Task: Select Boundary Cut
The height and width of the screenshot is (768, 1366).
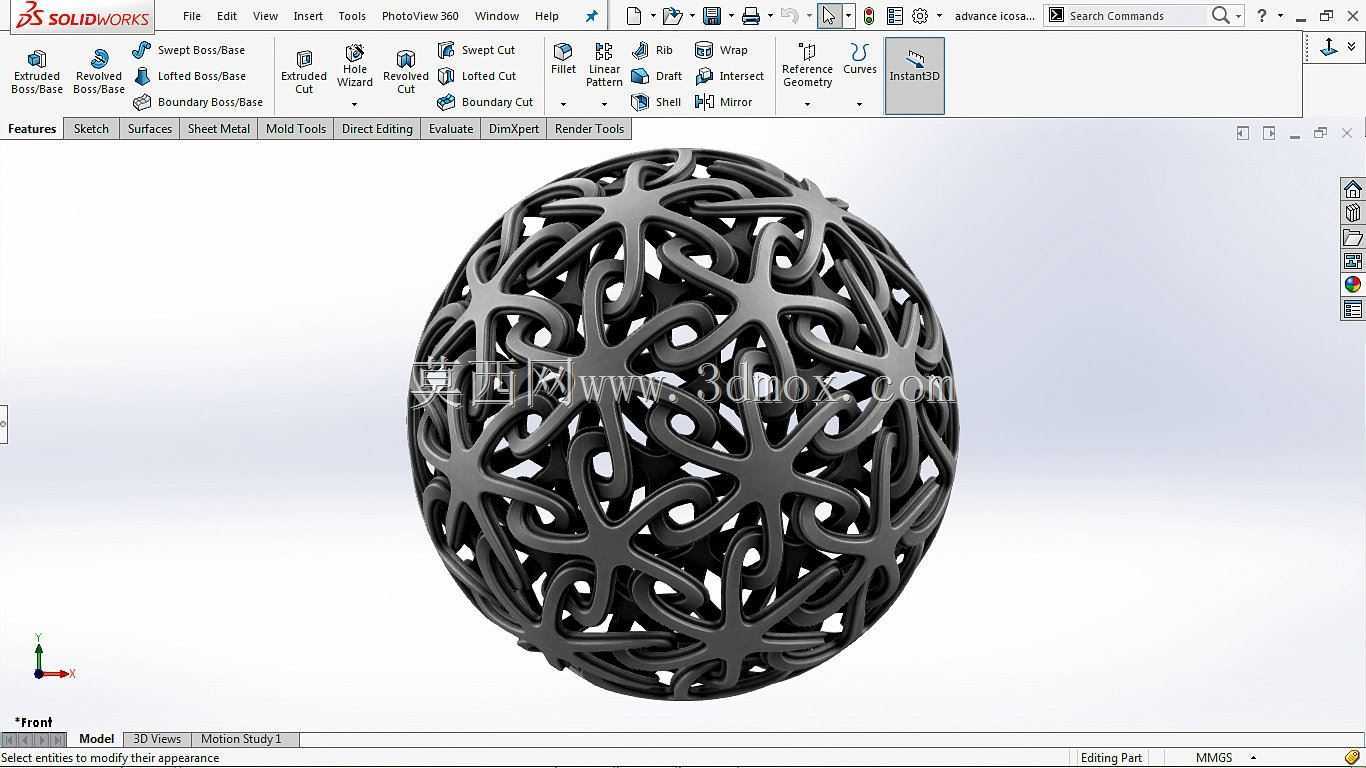Action: (485, 102)
